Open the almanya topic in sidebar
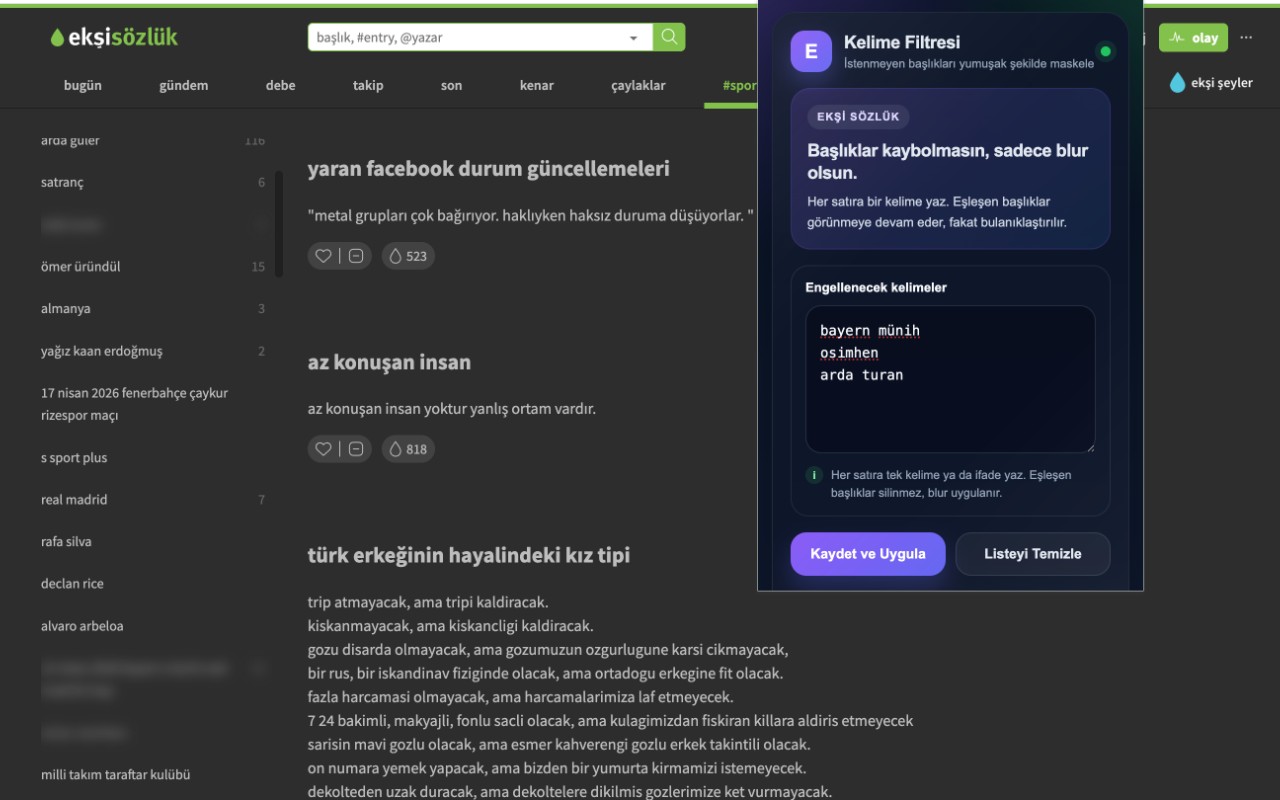Viewport: 1280px width, 800px height. point(153,308)
